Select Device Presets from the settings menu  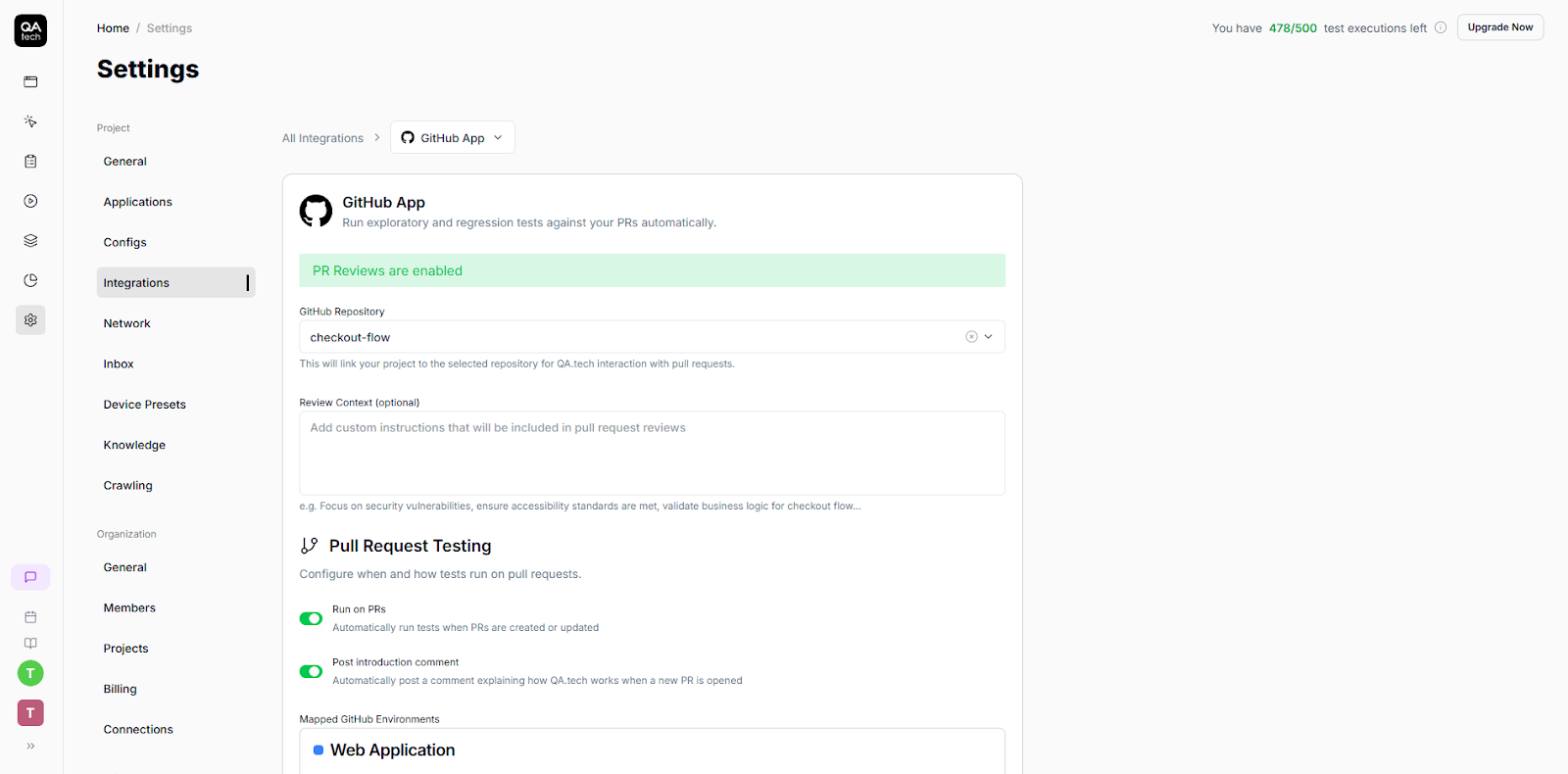point(145,405)
